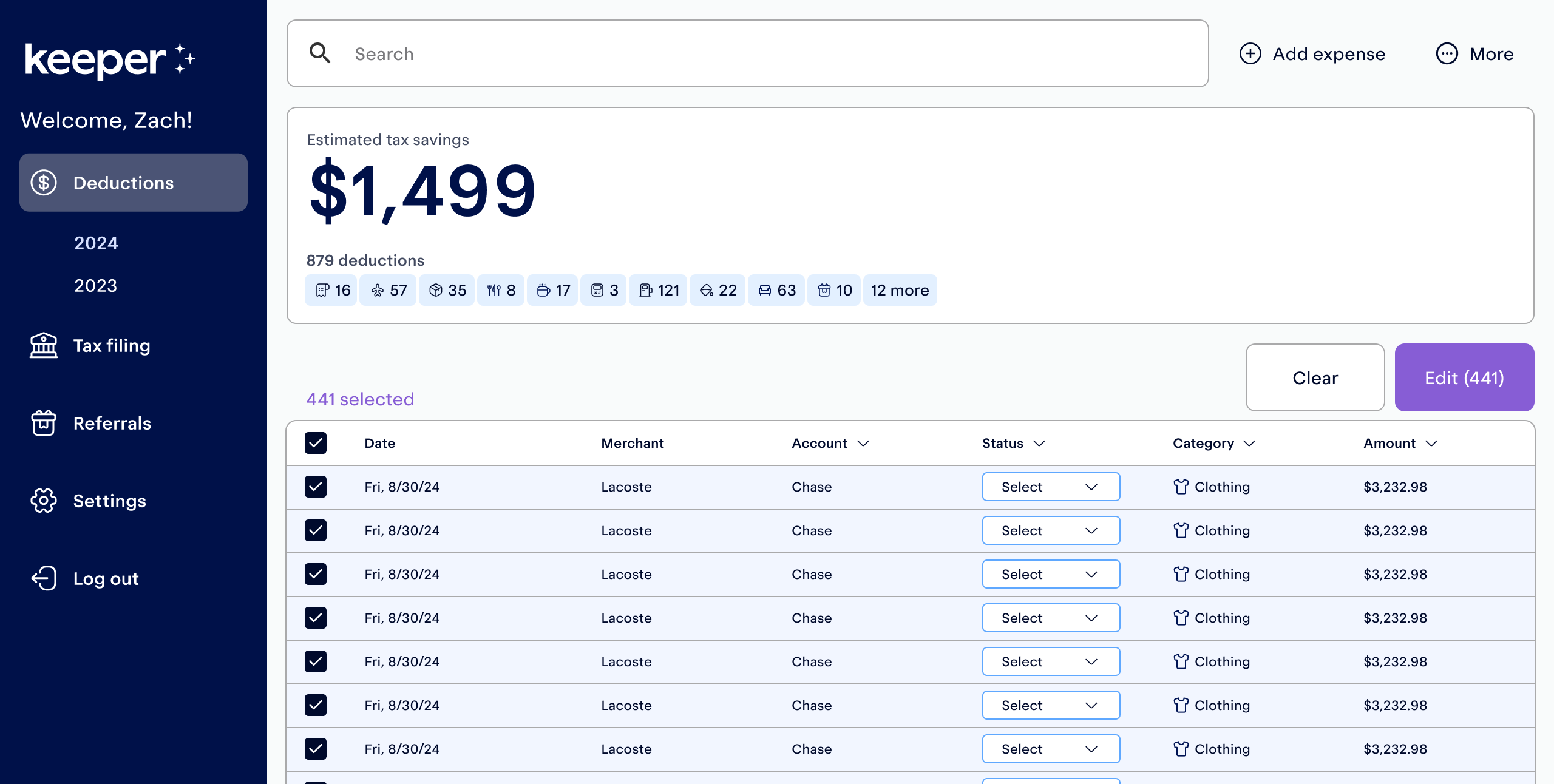The height and width of the screenshot is (784, 1554).
Task: Select the package box chip showing 35
Action: [x=447, y=290]
